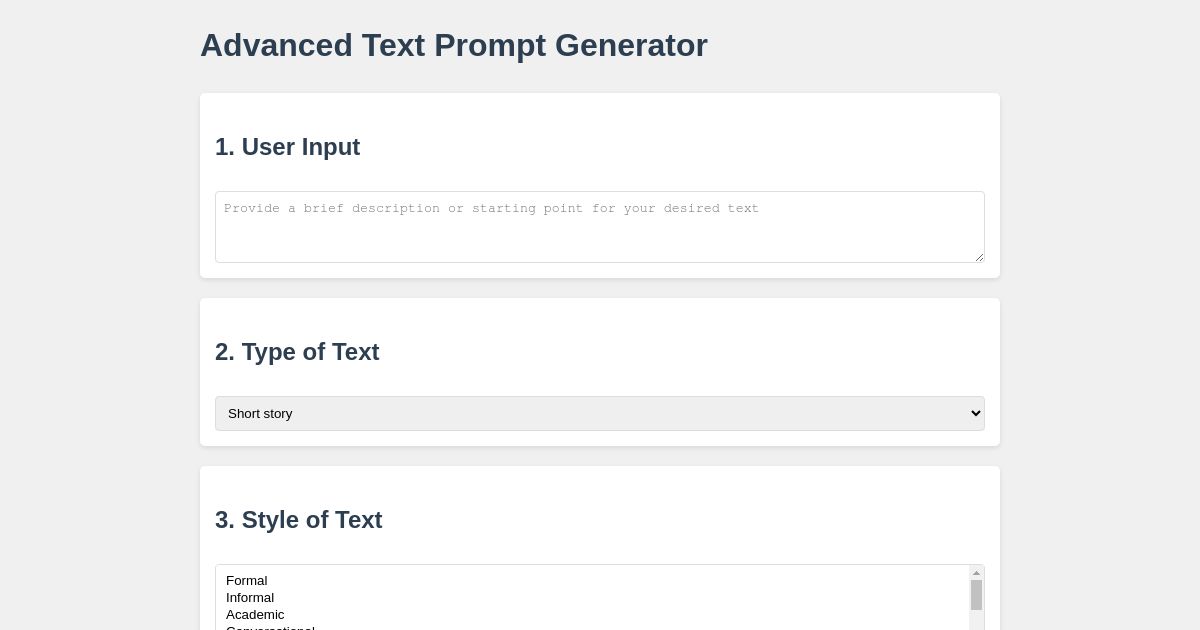Select the Formal style option
The image size is (1200, 630).
pos(247,581)
